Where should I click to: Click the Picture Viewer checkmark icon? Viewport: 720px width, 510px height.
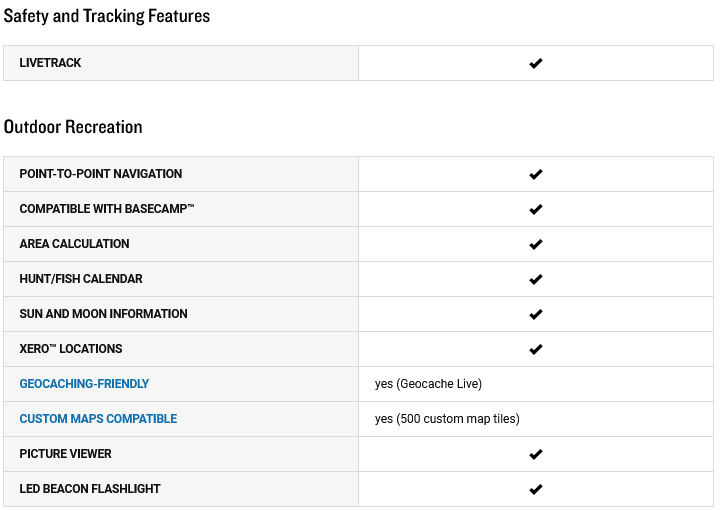[535, 454]
